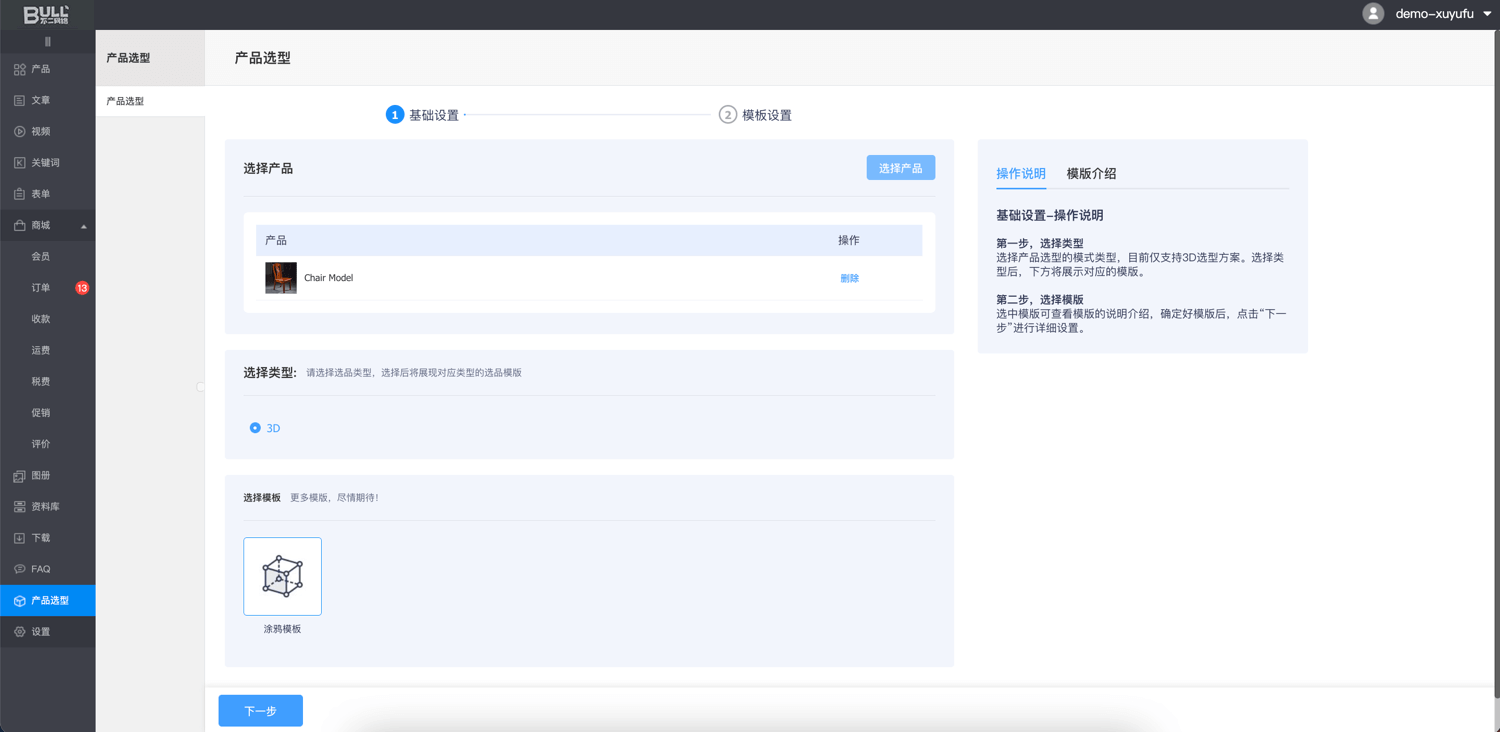Viewport: 1500px width, 732px height.
Task: Select the 3D type radio button
Action: [255, 428]
